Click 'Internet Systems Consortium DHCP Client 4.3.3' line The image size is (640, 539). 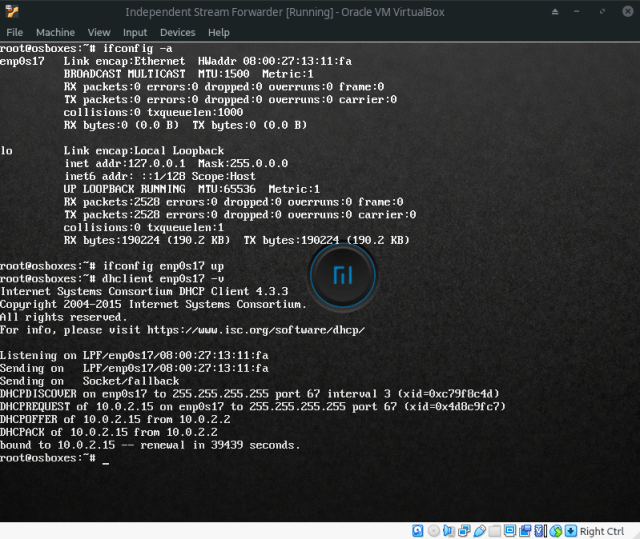pos(144,291)
